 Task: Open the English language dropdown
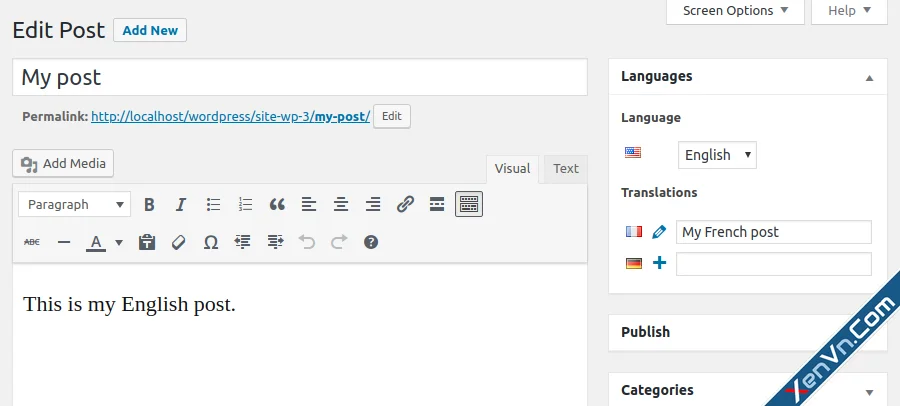(717, 155)
